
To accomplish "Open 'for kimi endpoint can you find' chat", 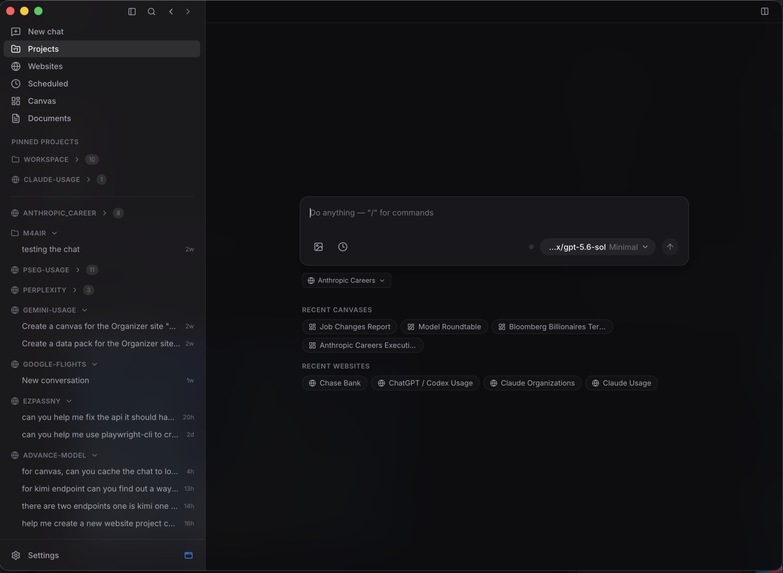I will 102,489.
